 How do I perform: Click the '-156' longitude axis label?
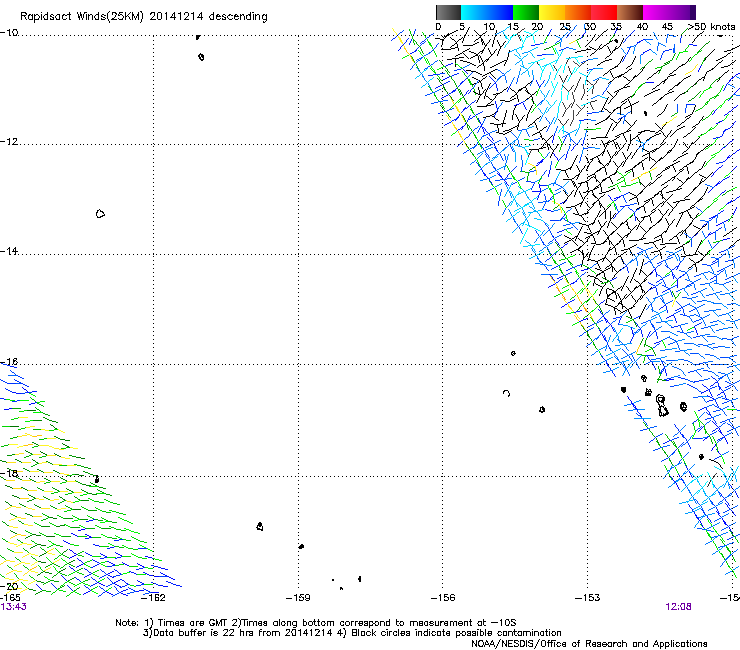[443, 598]
